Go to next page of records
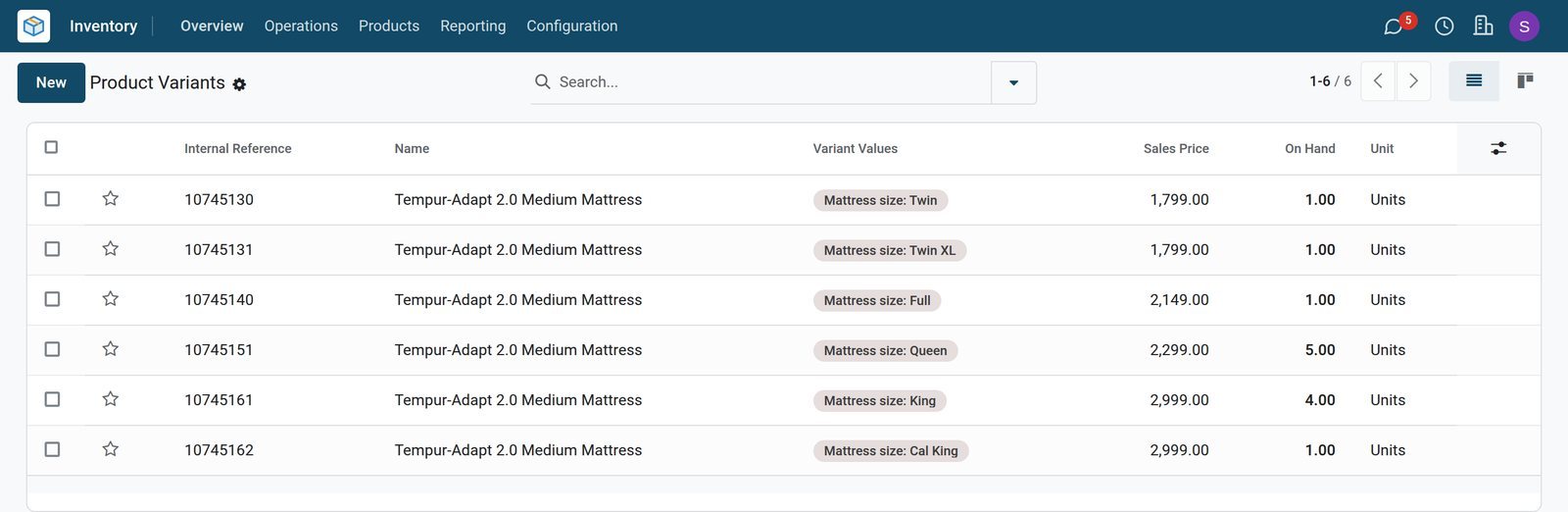 [x=1413, y=80]
